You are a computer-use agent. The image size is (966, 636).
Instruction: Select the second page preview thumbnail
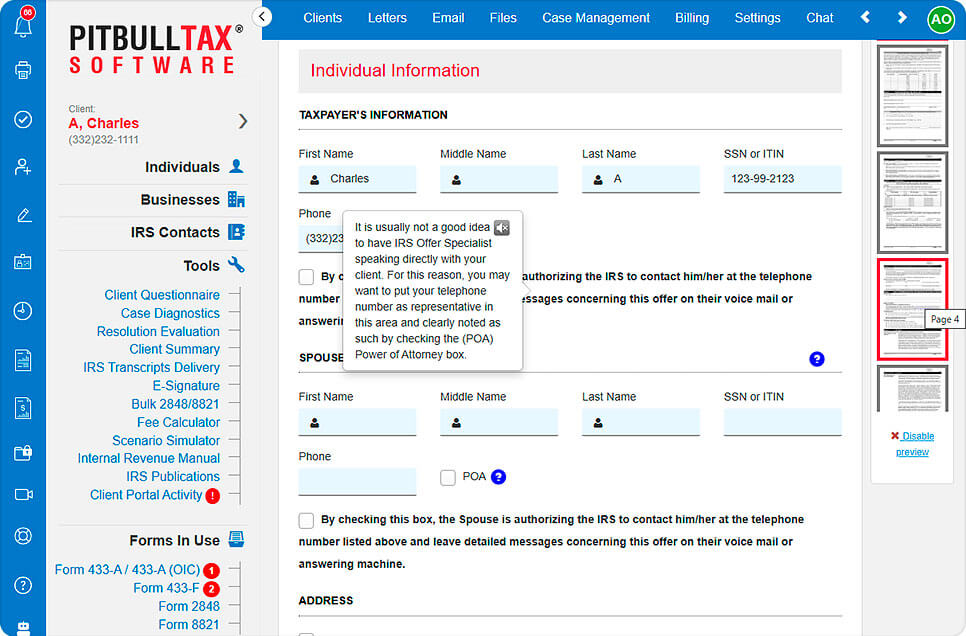click(912, 202)
